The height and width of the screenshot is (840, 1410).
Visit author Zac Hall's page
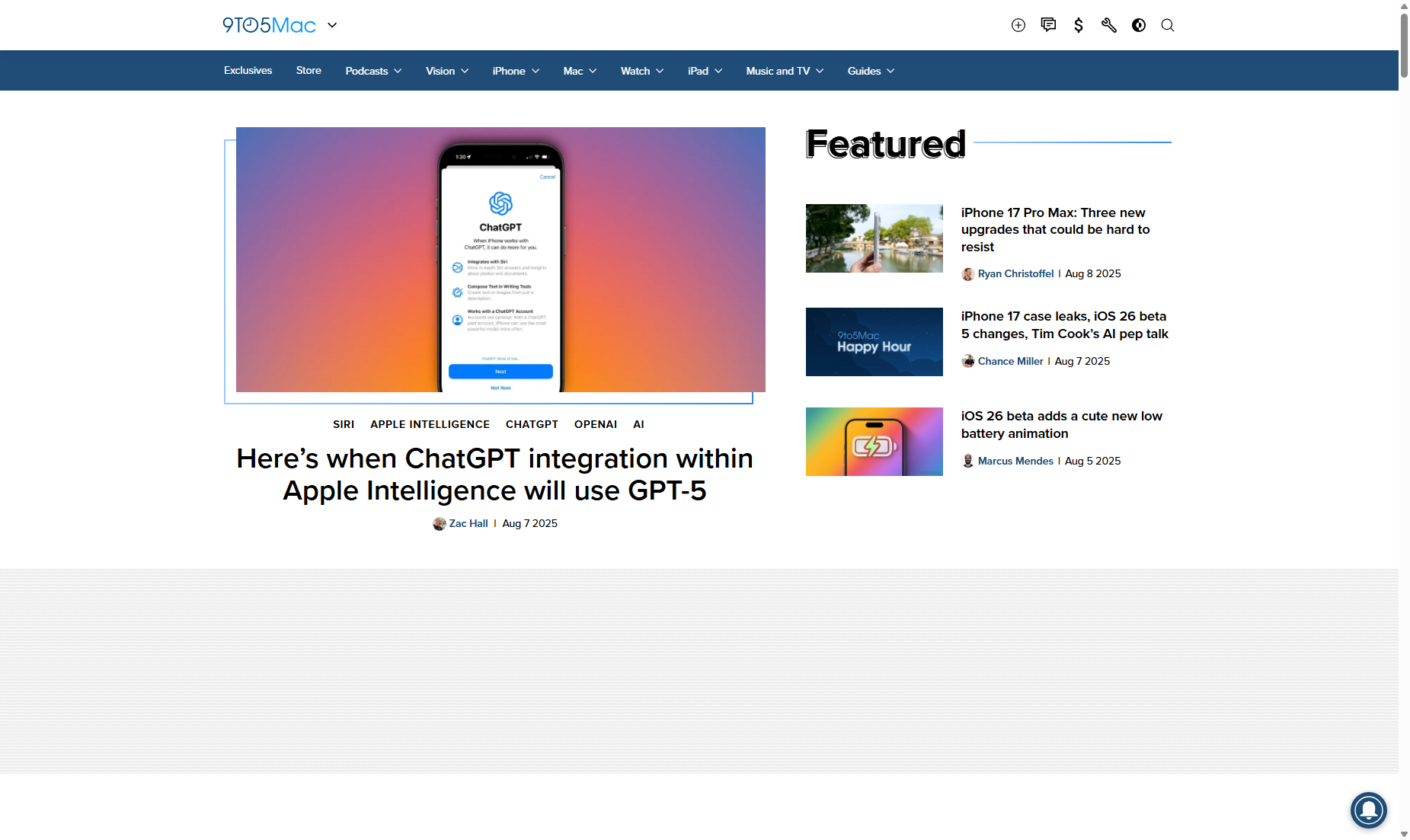click(468, 523)
